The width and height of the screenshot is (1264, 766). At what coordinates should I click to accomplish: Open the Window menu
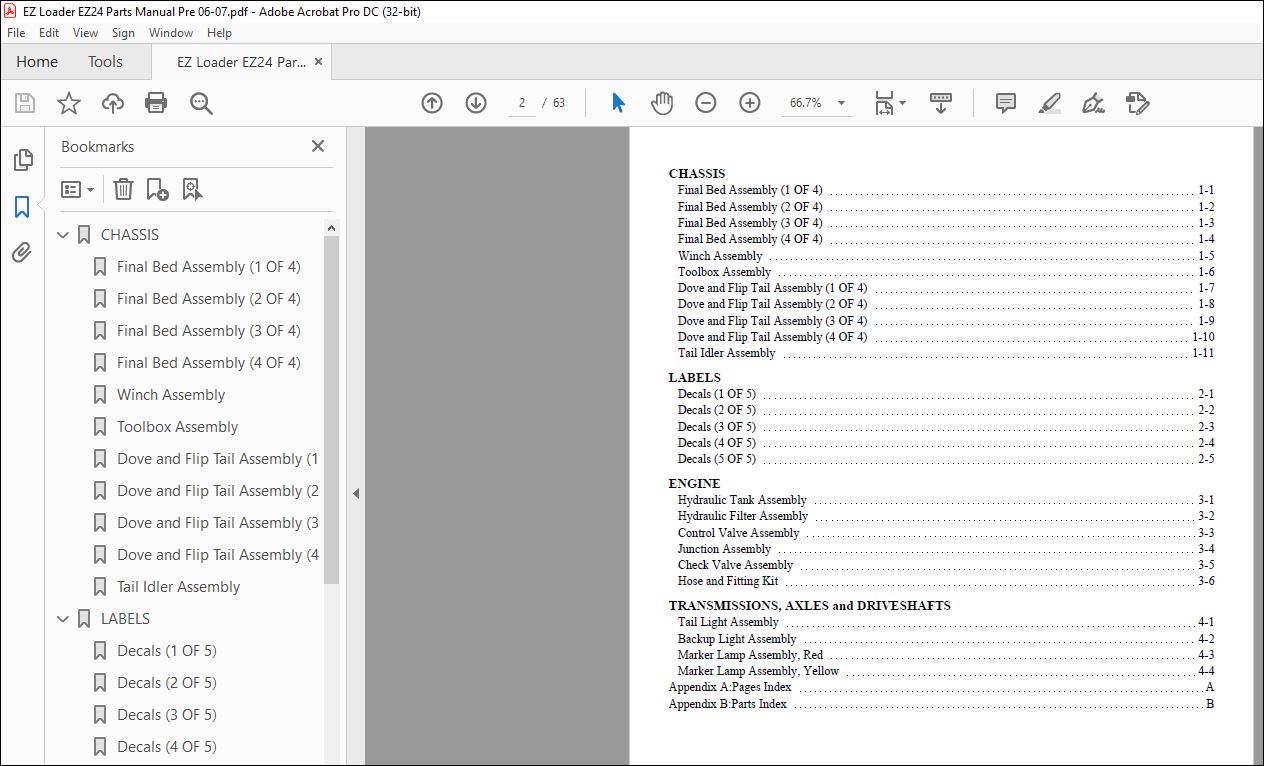[171, 32]
